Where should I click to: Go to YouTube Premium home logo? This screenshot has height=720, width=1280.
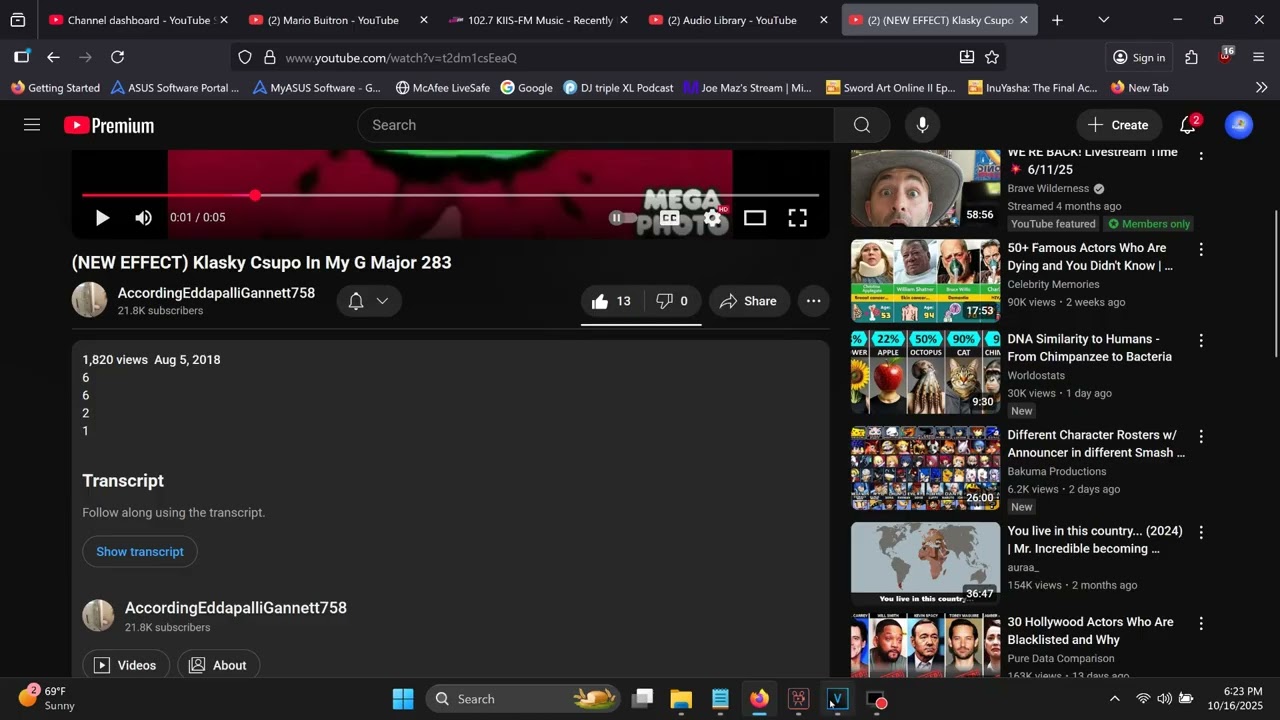(x=109, y=125)
